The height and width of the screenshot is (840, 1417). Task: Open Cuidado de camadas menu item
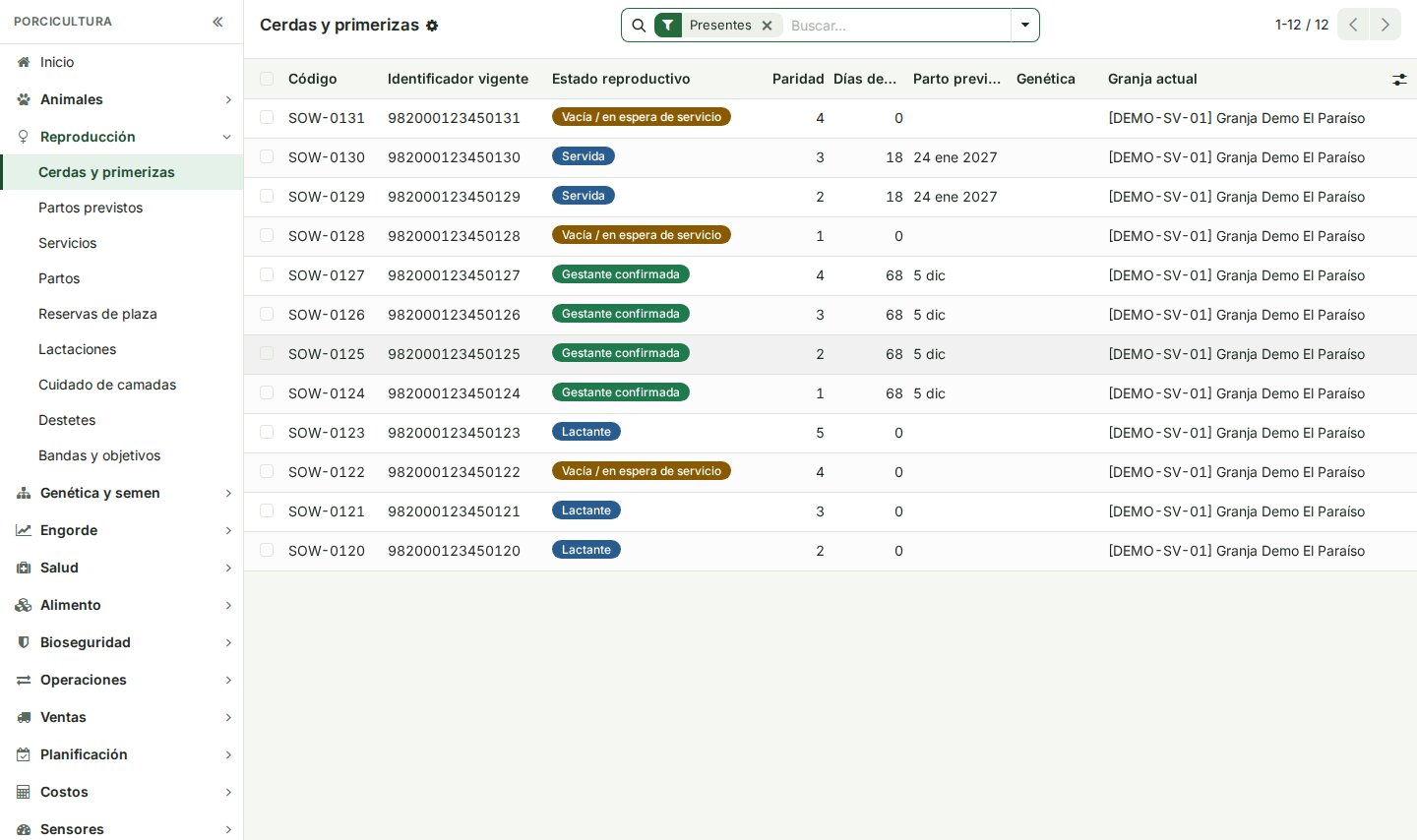click(122, 385)
